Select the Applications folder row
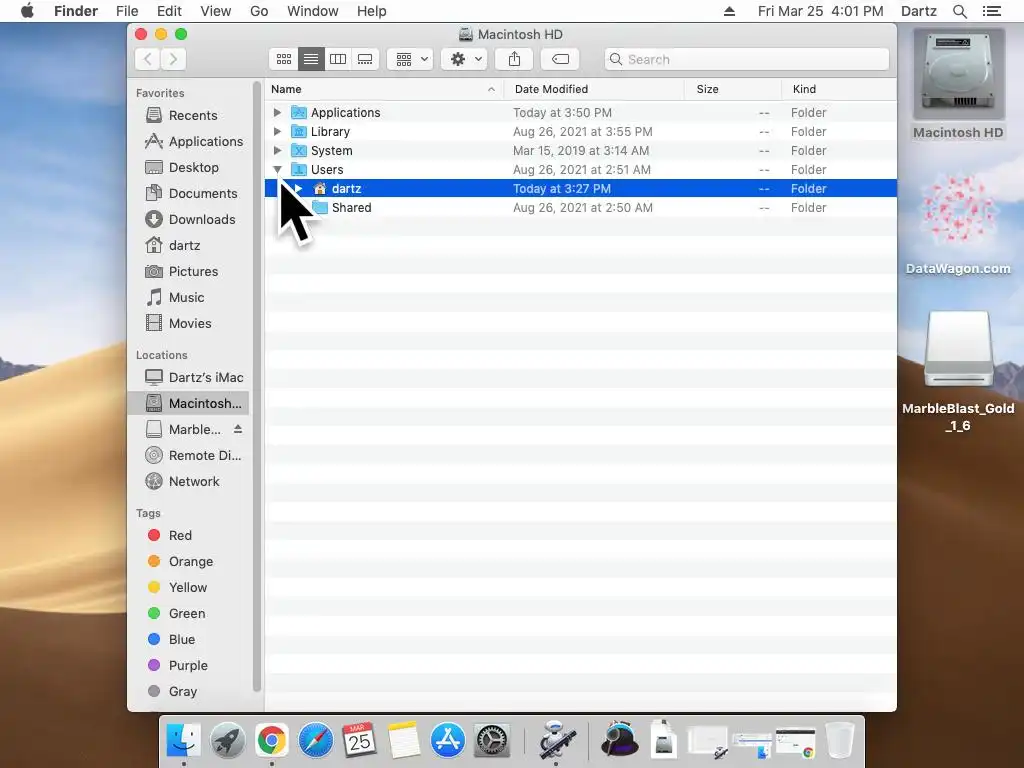The image size is (1024, 768). point(581,112)
